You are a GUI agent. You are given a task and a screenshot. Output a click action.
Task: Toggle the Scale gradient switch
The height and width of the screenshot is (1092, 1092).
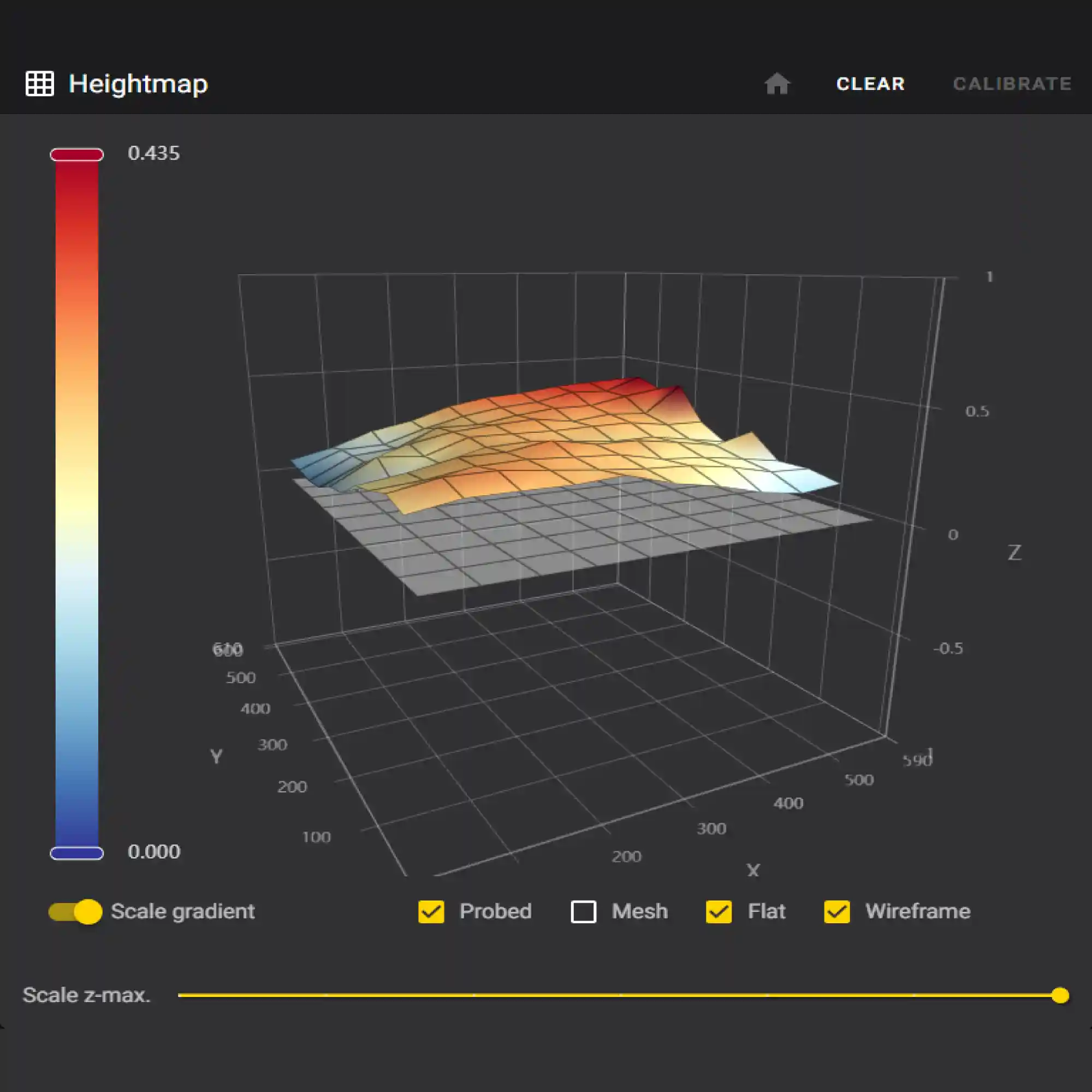tap(75, 911)
